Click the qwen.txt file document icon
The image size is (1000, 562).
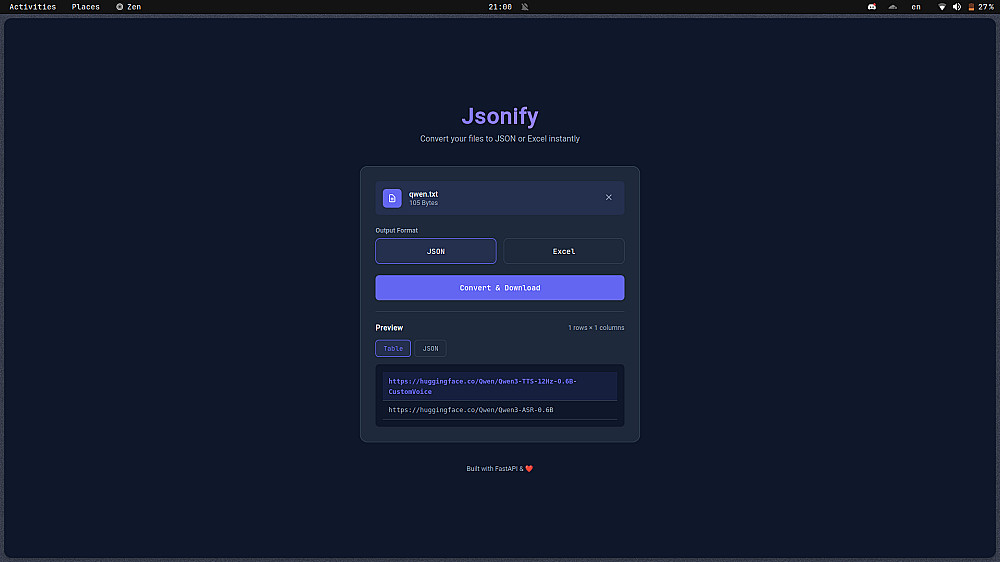click(392, 198)
